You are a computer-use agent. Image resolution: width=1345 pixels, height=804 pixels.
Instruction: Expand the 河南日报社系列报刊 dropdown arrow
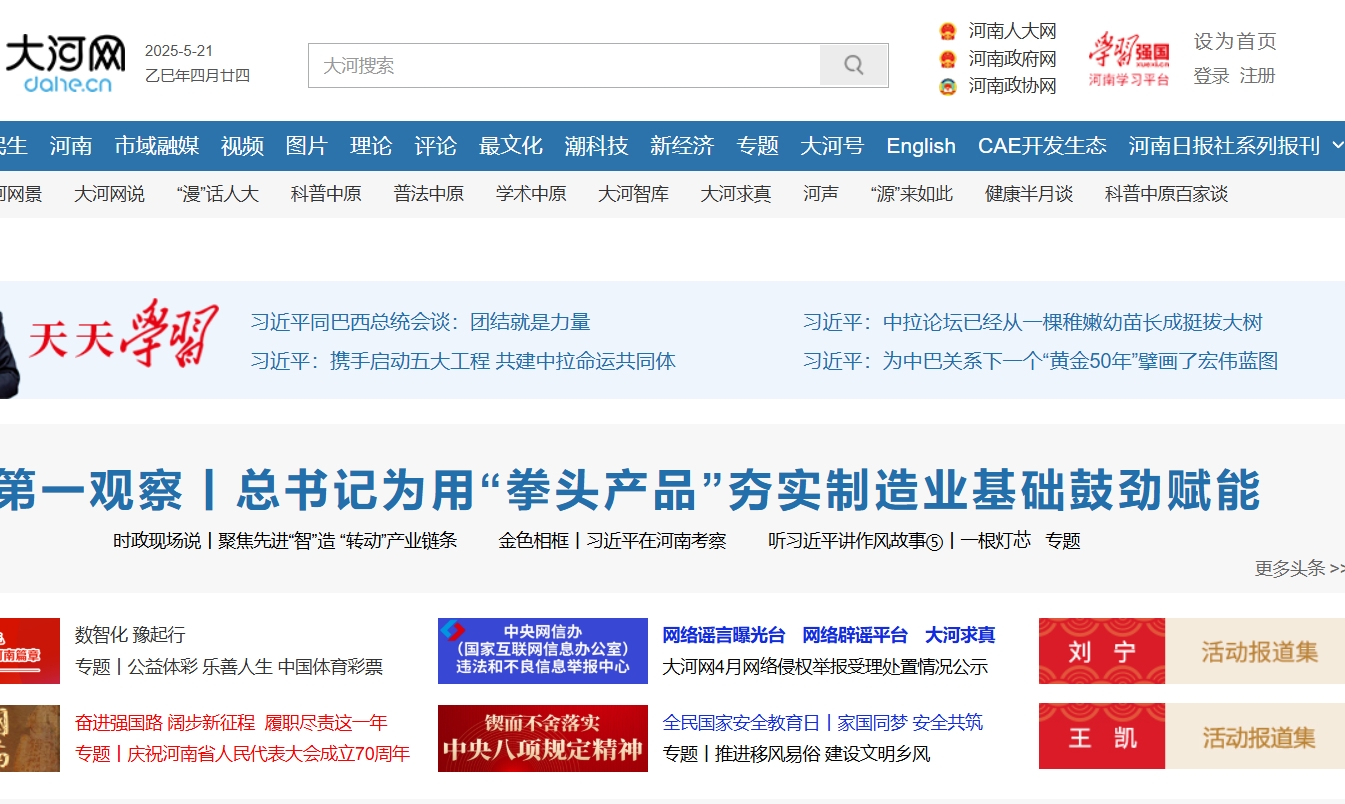1337,146
